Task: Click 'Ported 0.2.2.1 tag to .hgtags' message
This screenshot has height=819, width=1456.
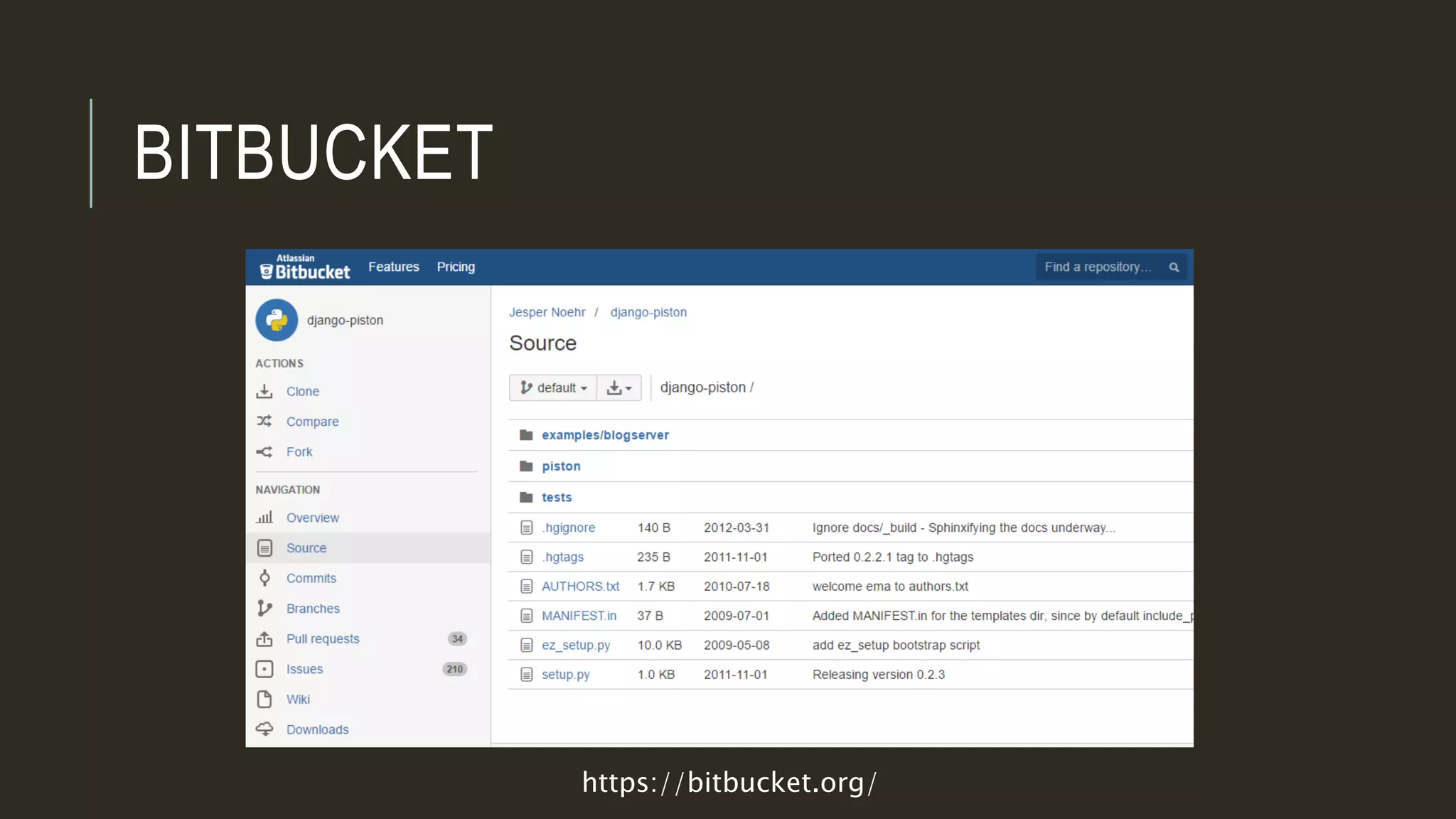Action: (893, 557)
